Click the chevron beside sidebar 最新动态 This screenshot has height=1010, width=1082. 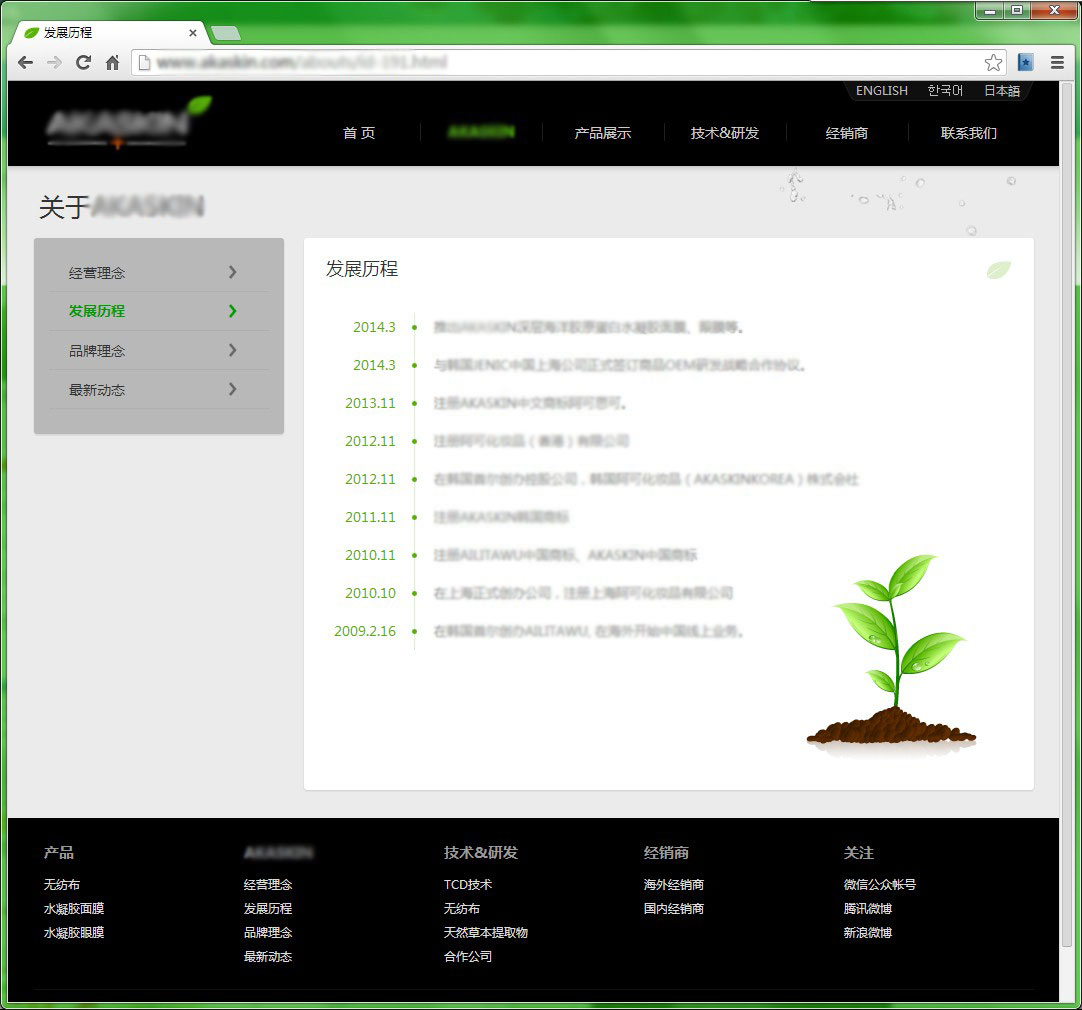coord(233,389)
